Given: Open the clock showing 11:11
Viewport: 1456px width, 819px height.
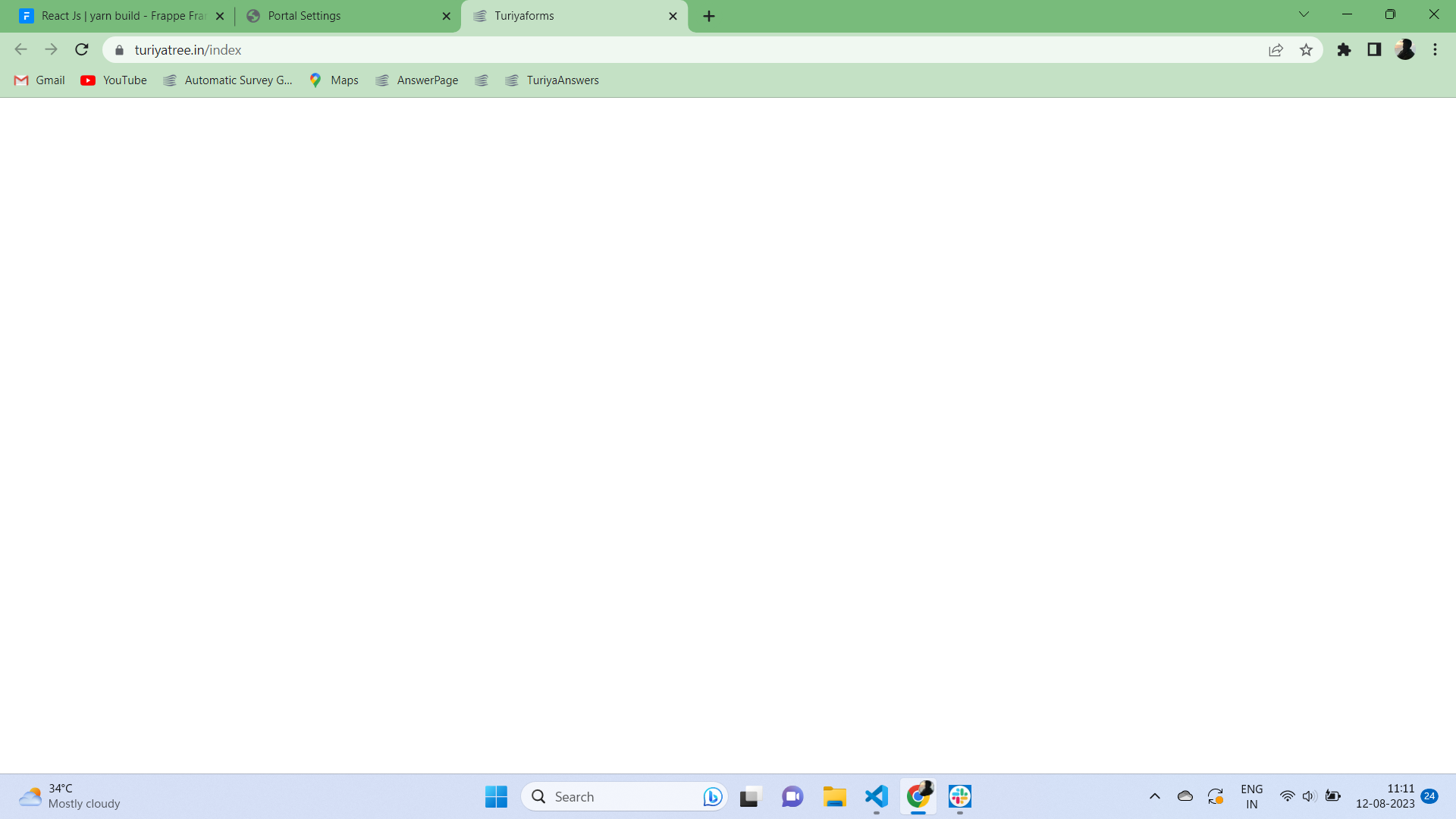Looking at the screenshot, I should tap(1385, 796).
